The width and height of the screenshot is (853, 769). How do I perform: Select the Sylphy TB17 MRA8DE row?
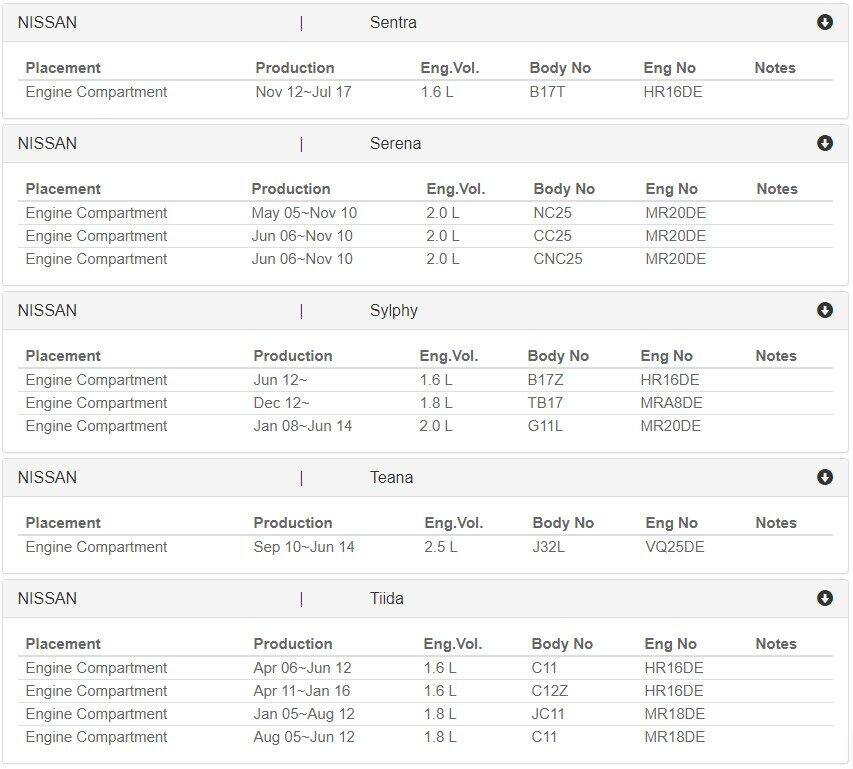point(425,403)
